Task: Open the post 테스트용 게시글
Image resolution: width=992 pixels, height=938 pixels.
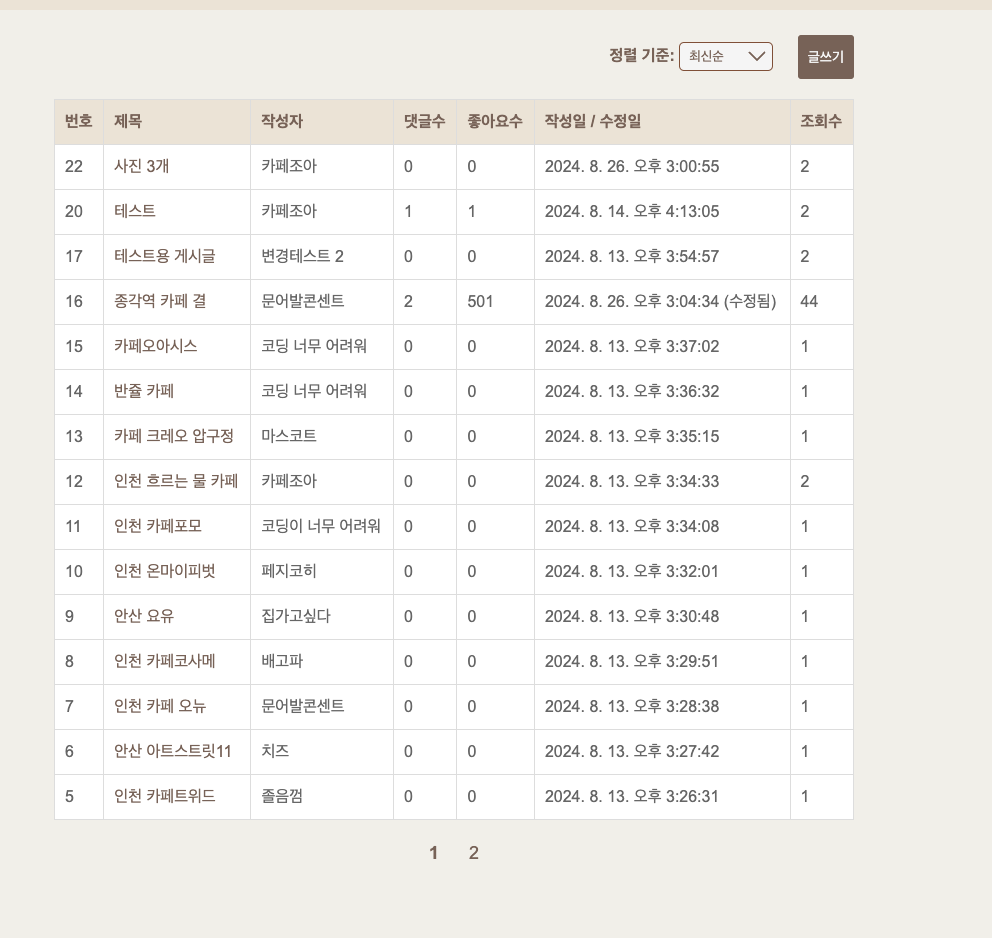Action: point(164,256)
